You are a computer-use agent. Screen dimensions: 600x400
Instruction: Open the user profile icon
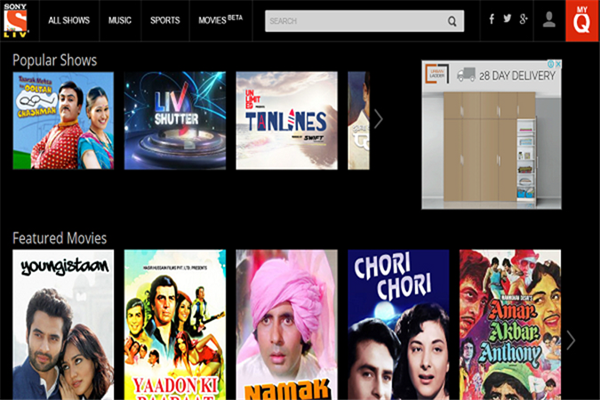click(x=549, y=19)
